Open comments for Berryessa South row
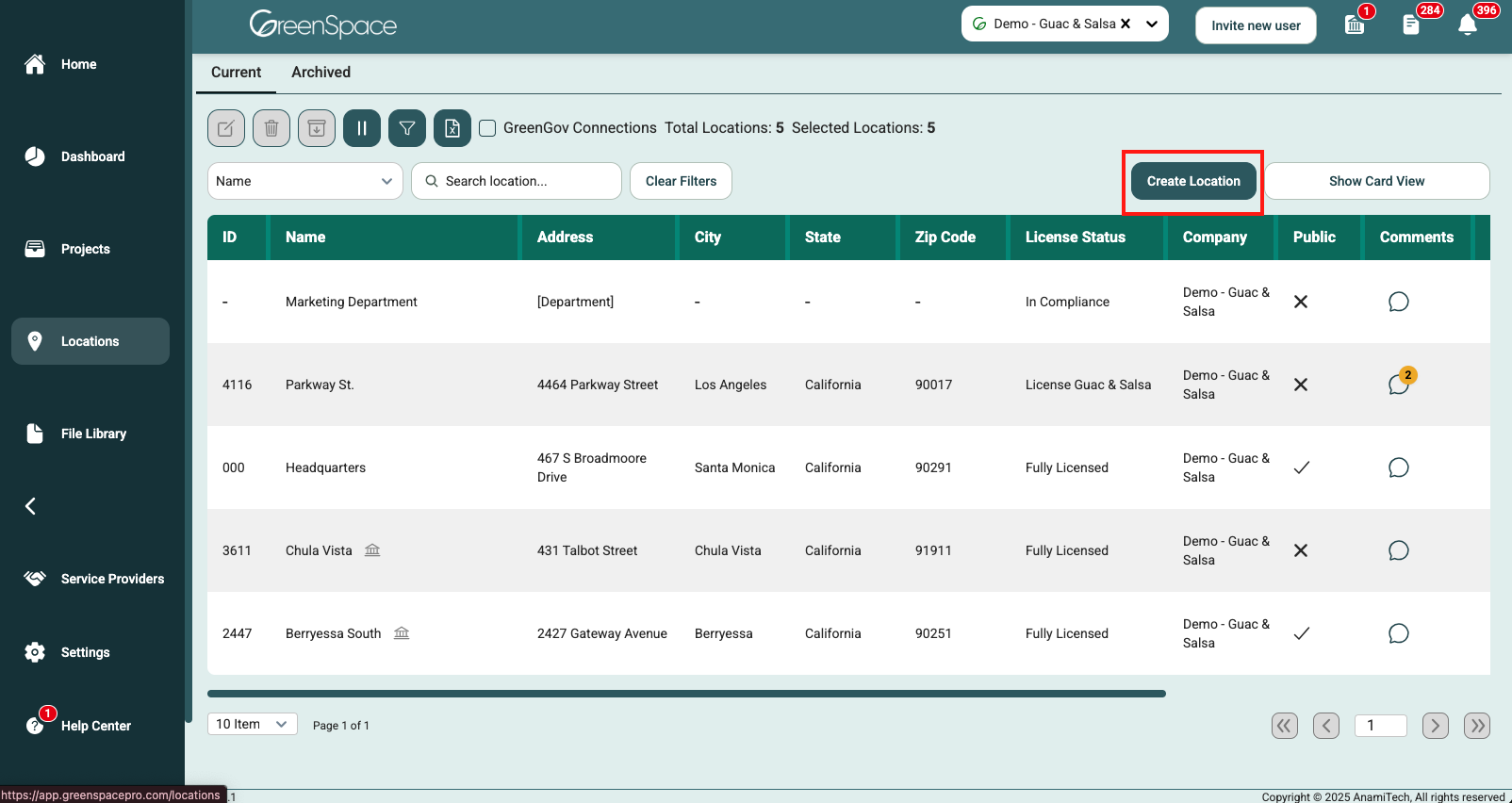Image resolution: width=1512 pixels, height=803 pixels. tap(1399, 633)
